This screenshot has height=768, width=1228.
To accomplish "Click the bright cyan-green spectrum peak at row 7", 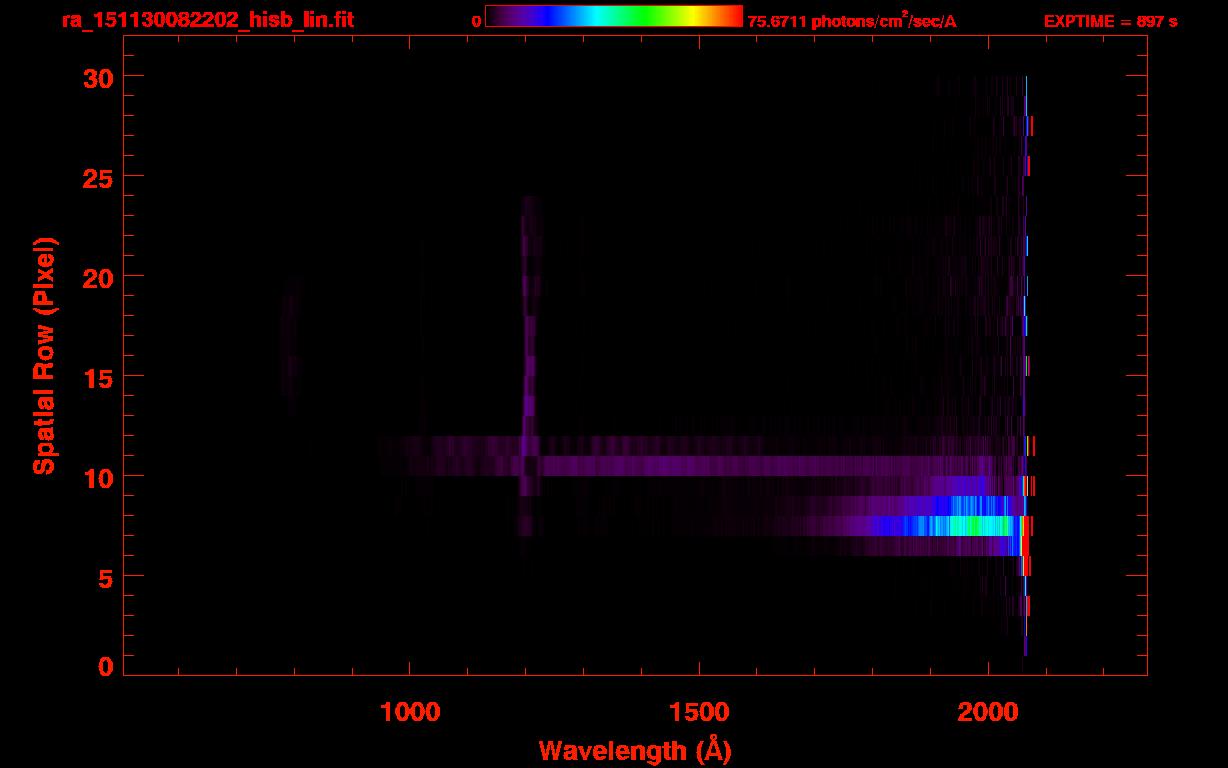I will [980, 526].
